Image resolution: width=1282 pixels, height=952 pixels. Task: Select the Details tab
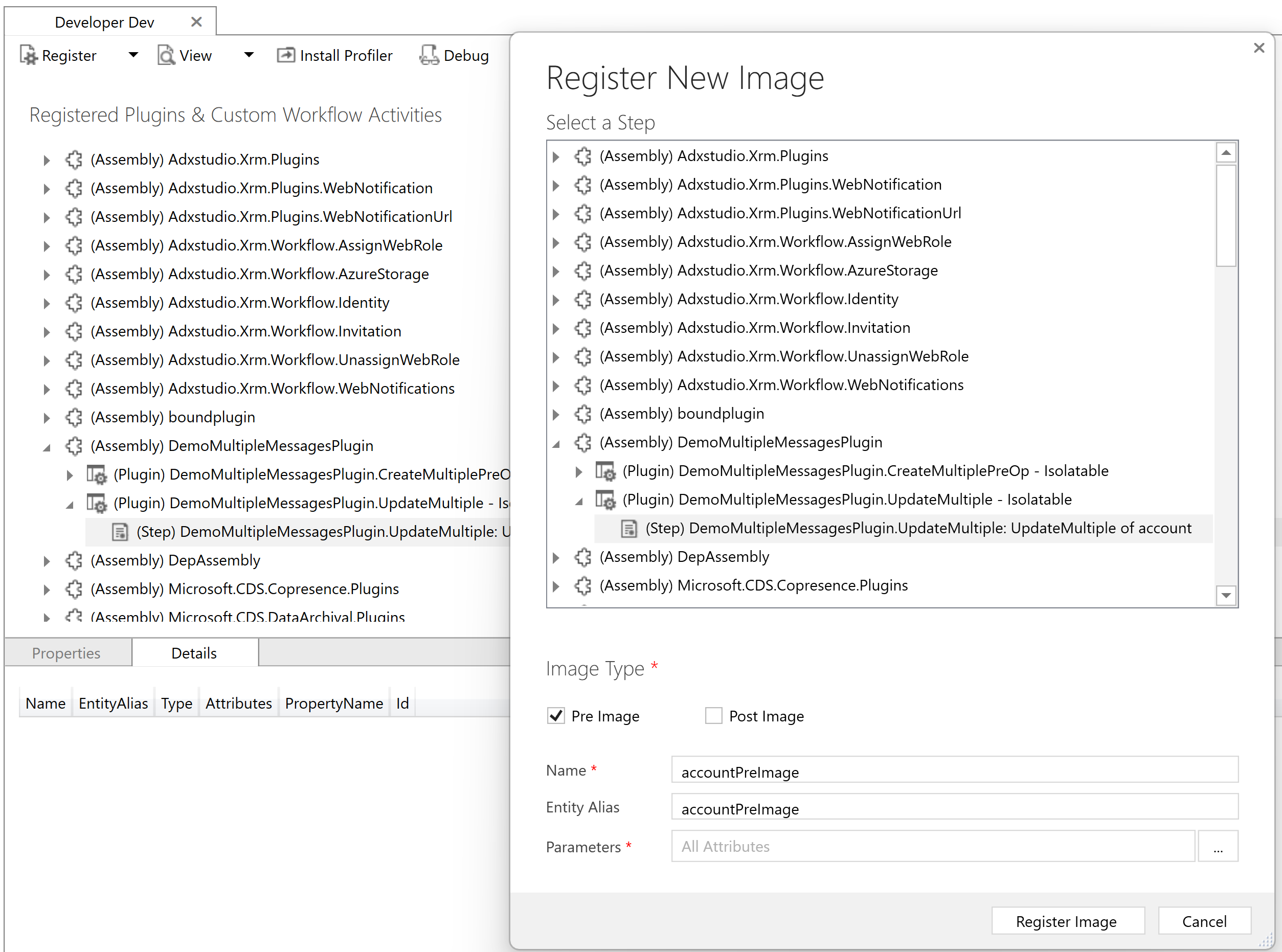[194, 653]
